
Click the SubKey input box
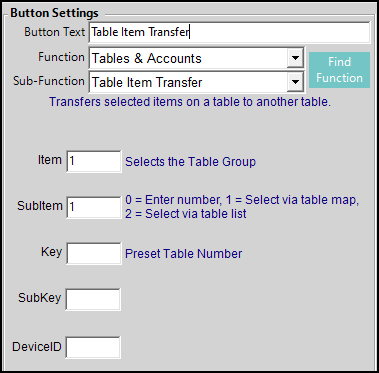(x=93, y=299)
